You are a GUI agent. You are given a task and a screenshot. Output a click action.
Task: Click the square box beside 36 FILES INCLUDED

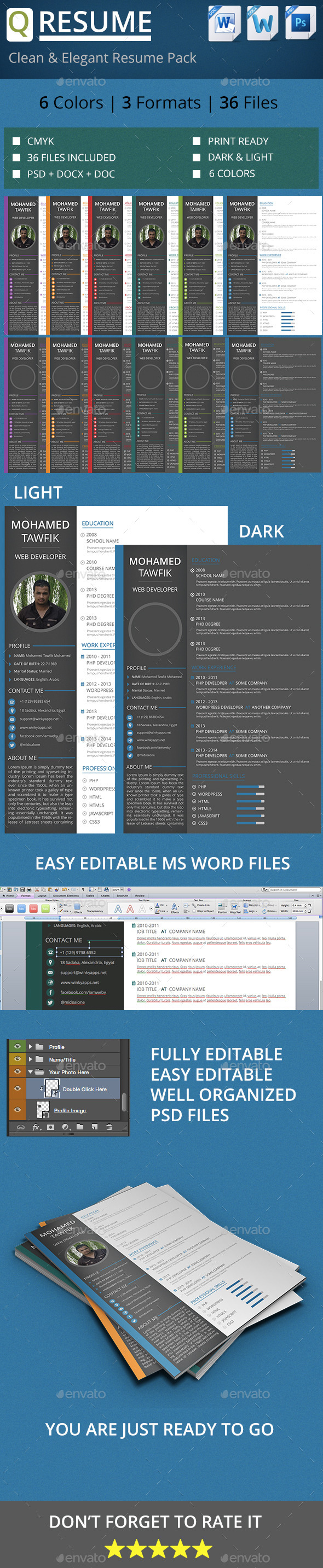17,158
